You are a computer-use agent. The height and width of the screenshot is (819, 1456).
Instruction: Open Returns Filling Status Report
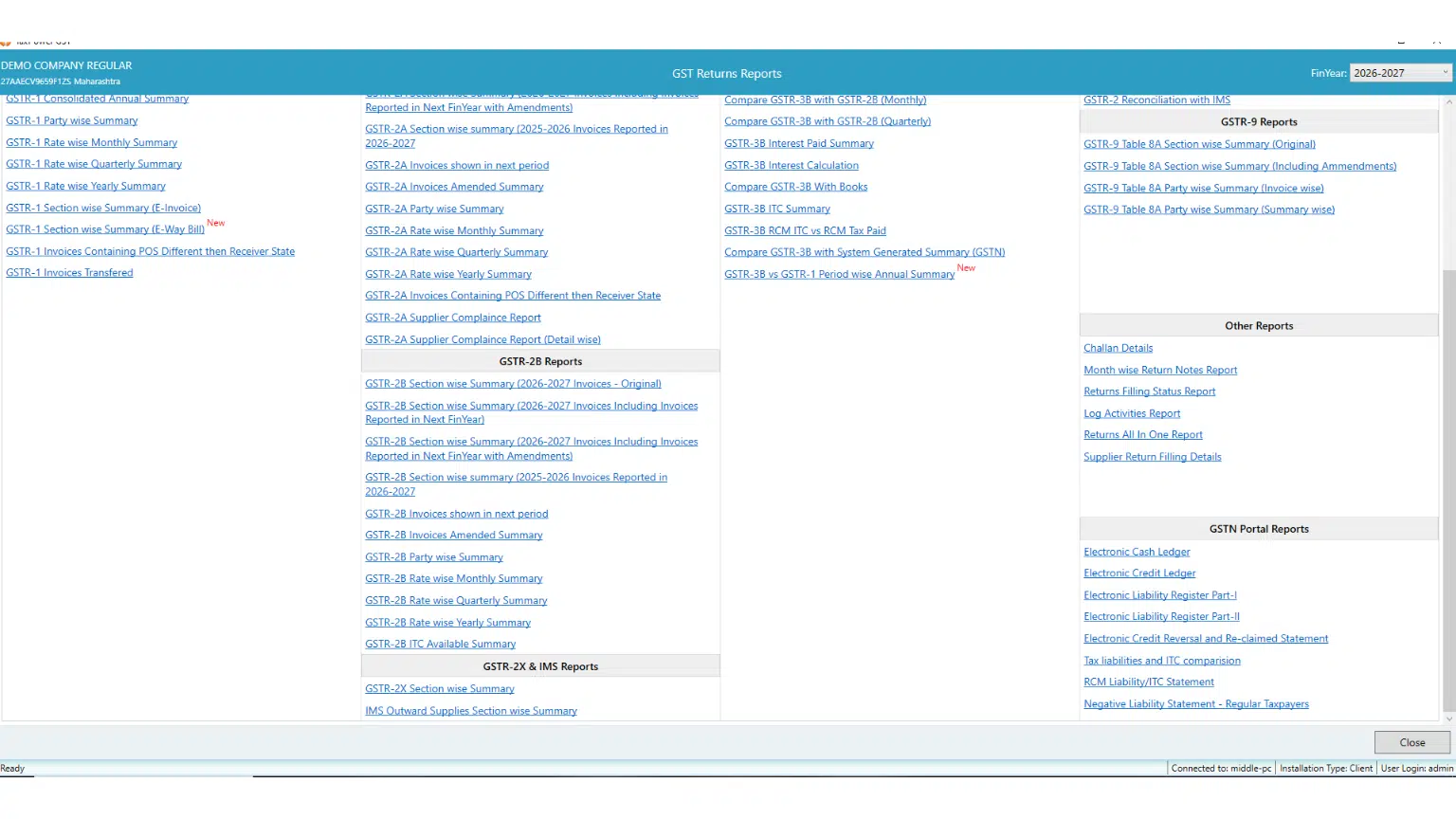point(1150,391)
